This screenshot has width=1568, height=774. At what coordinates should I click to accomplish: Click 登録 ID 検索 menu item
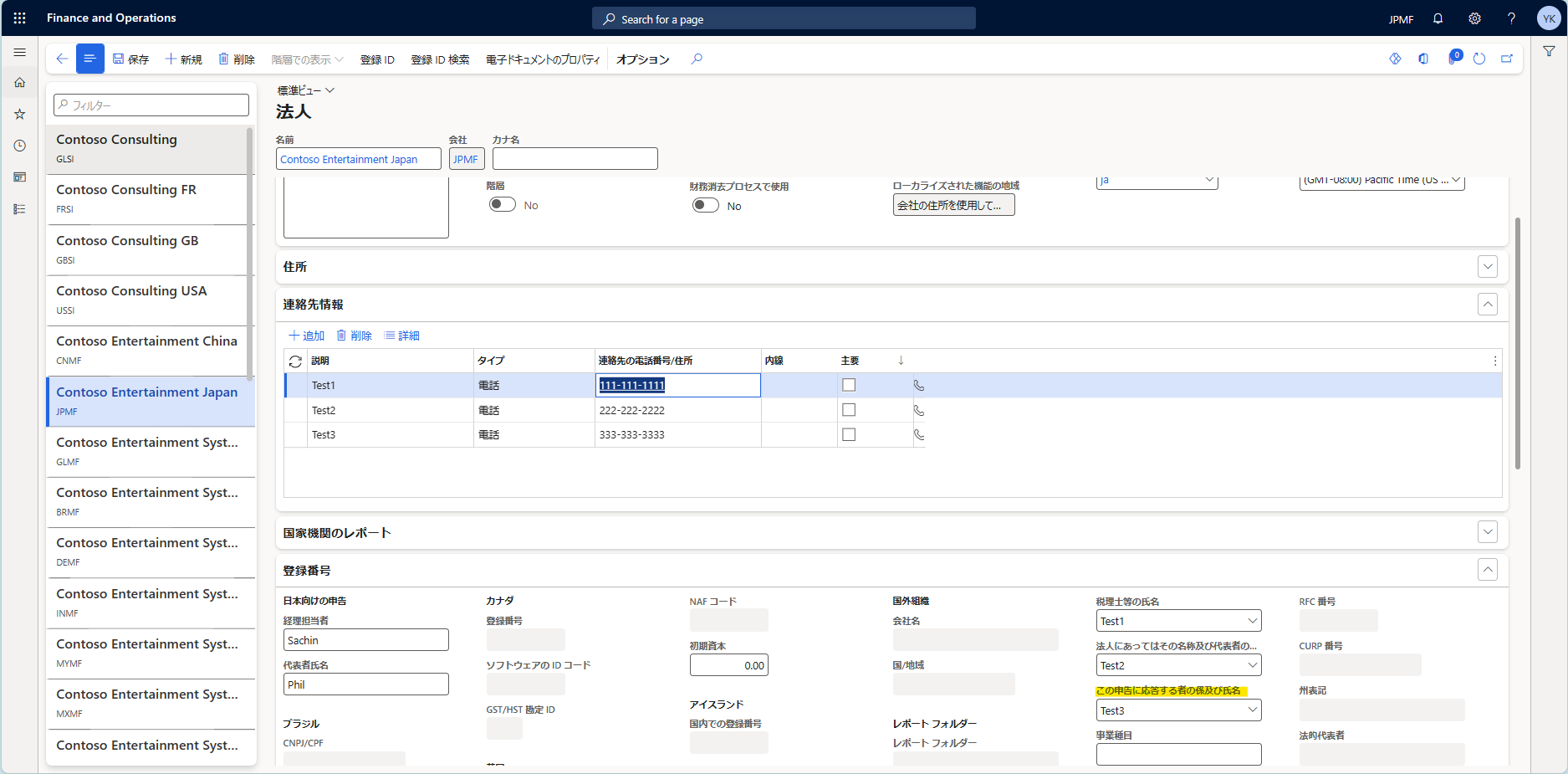[440, 59]
